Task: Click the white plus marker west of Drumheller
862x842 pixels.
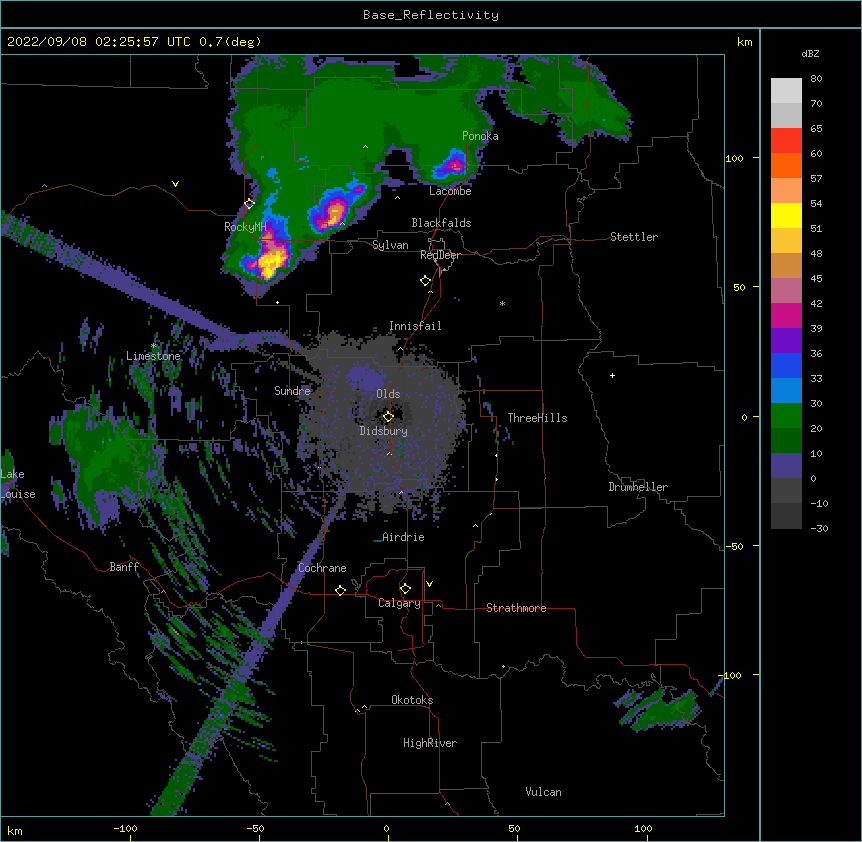Action: point(612,375)
